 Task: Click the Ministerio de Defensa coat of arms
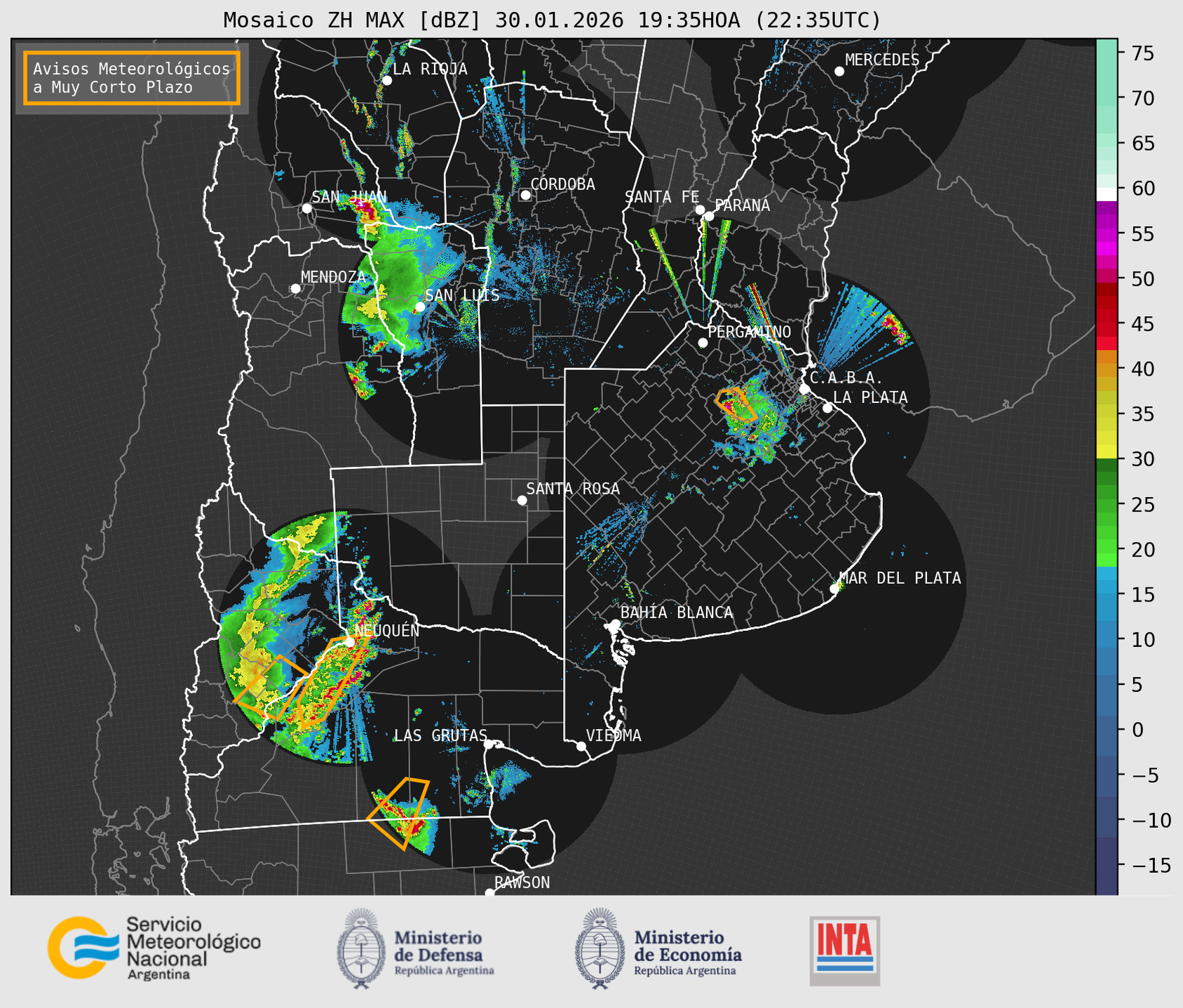coord(362,948)
